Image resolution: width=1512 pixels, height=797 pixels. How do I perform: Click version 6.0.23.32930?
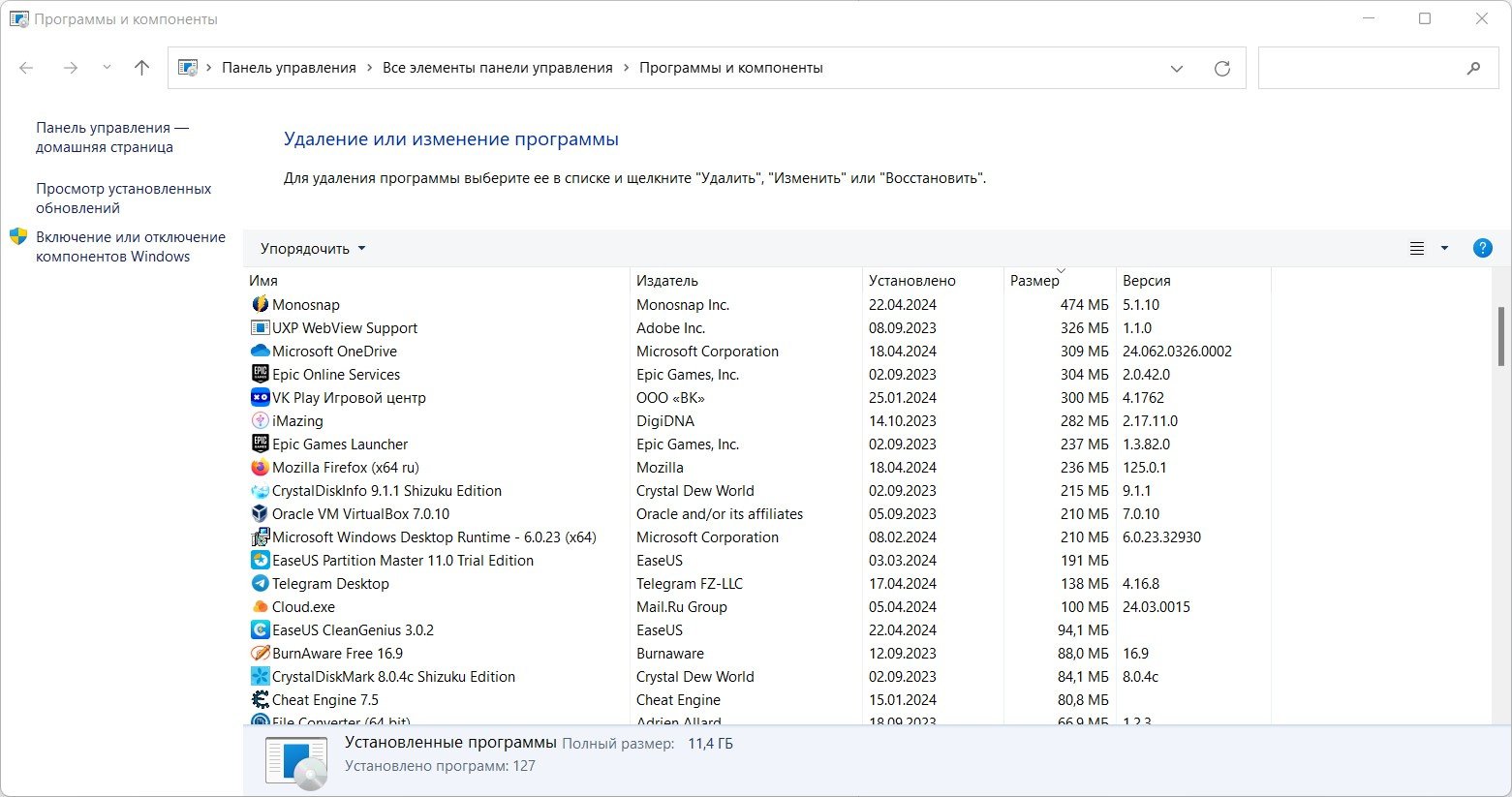tap(1162, 536)
